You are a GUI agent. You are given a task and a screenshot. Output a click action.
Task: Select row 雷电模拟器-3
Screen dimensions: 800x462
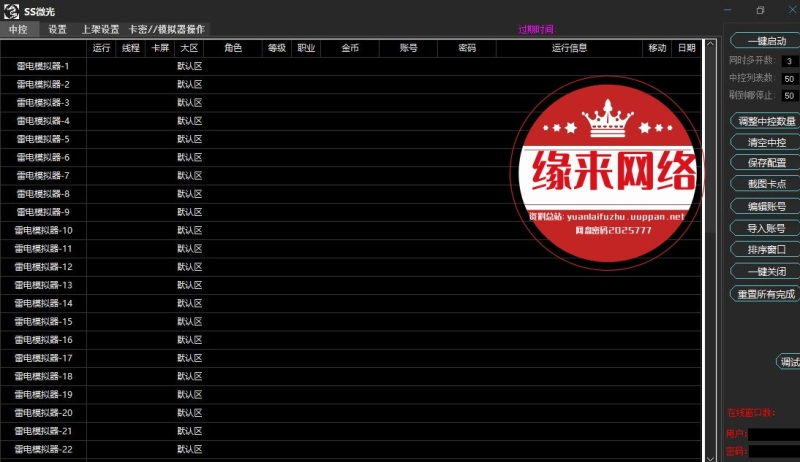coord(351,102)
